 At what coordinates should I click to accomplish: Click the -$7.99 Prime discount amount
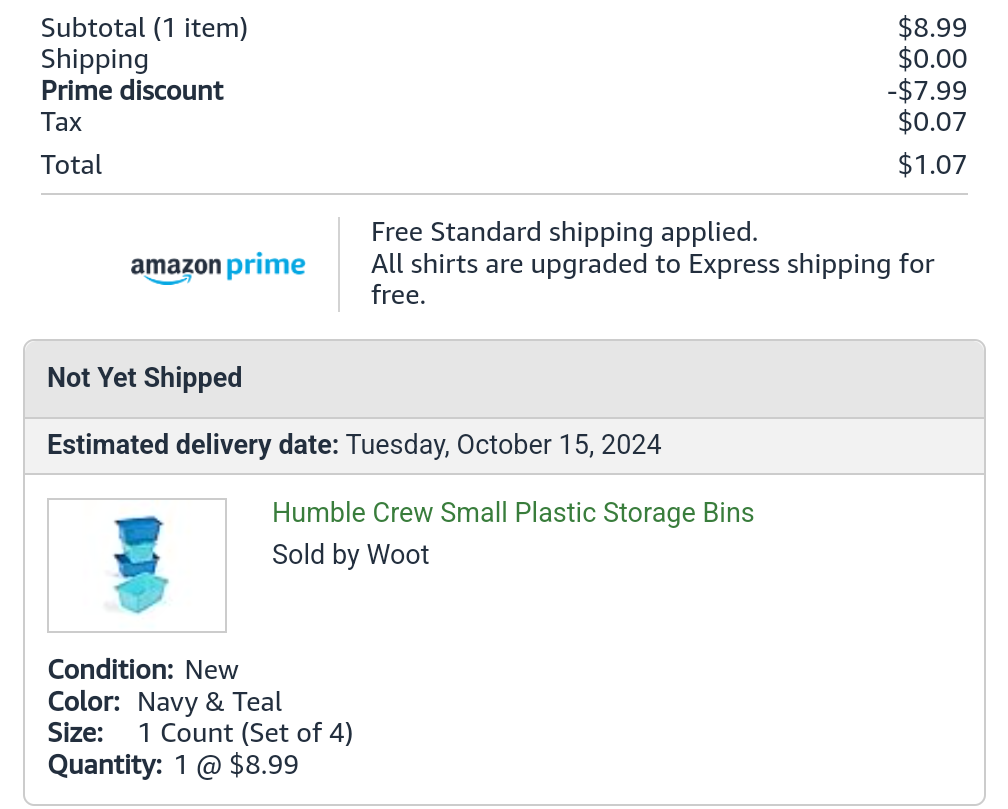point(926,91)
